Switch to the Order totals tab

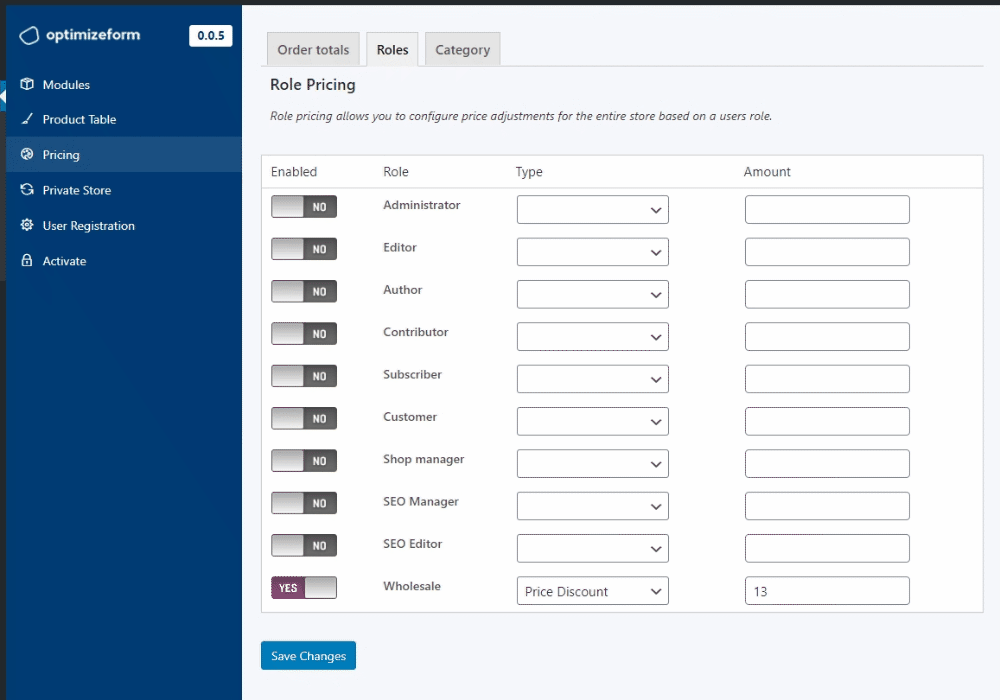313,50
